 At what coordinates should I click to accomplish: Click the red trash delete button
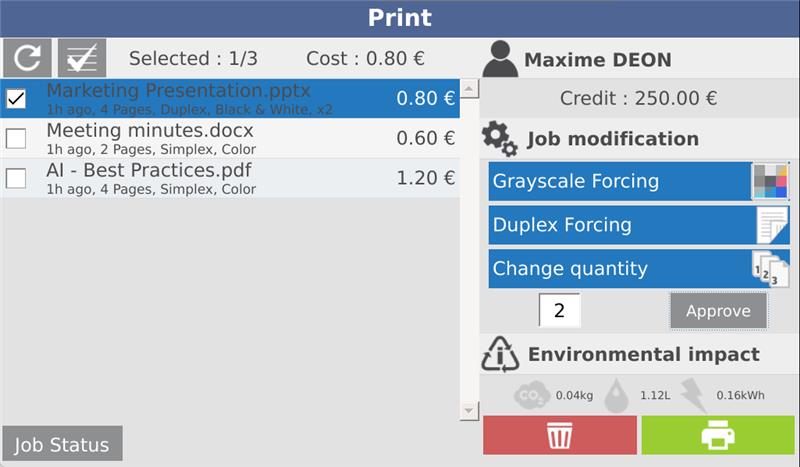560,435
